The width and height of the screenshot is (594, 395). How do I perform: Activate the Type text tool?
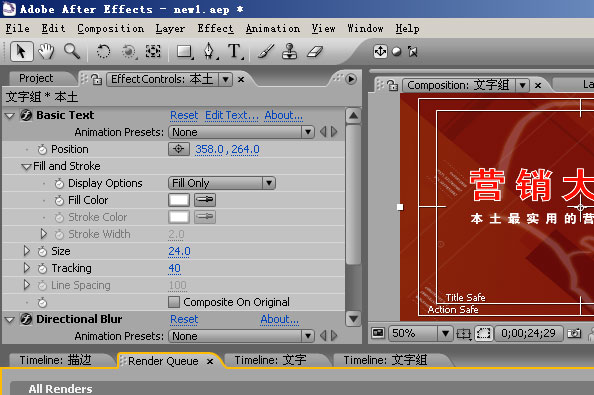(235, 52)
